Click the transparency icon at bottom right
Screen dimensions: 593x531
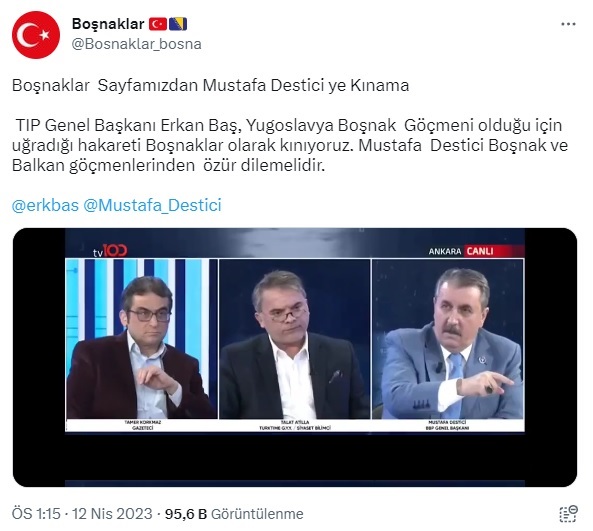[x=568, y=514]
